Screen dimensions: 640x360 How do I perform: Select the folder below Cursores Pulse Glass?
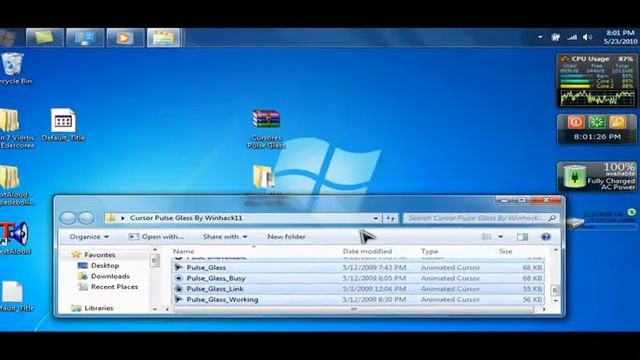(x=263, y=177)
